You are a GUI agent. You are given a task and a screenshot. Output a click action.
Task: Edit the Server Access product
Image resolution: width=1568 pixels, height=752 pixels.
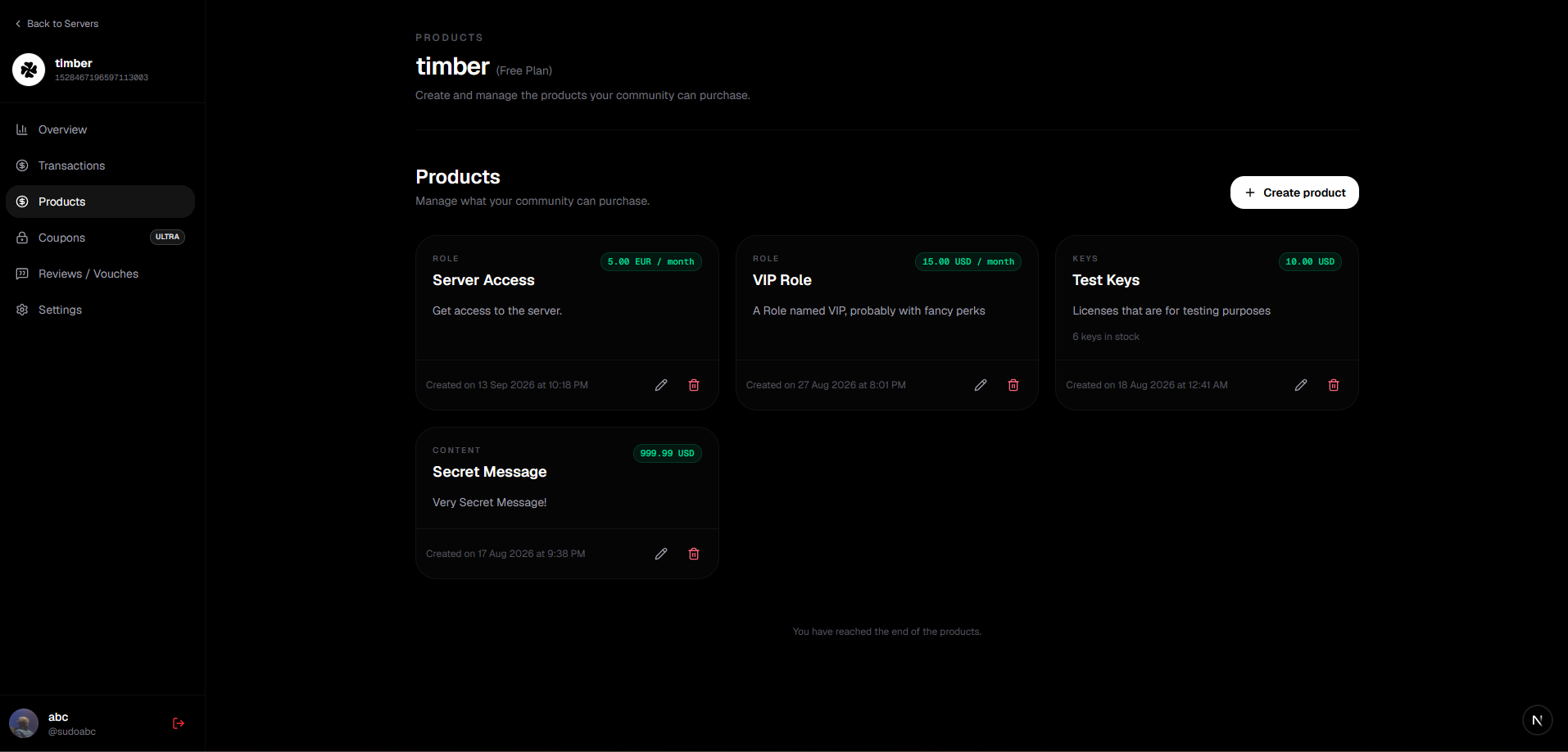[x=661, y=385]
